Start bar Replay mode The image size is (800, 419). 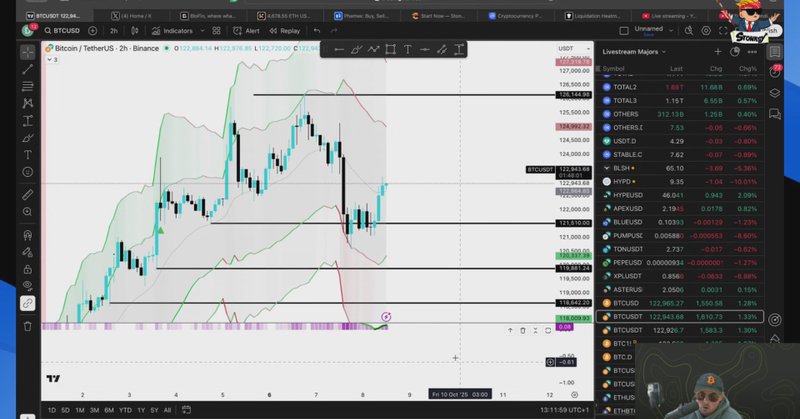pos(285,31)
